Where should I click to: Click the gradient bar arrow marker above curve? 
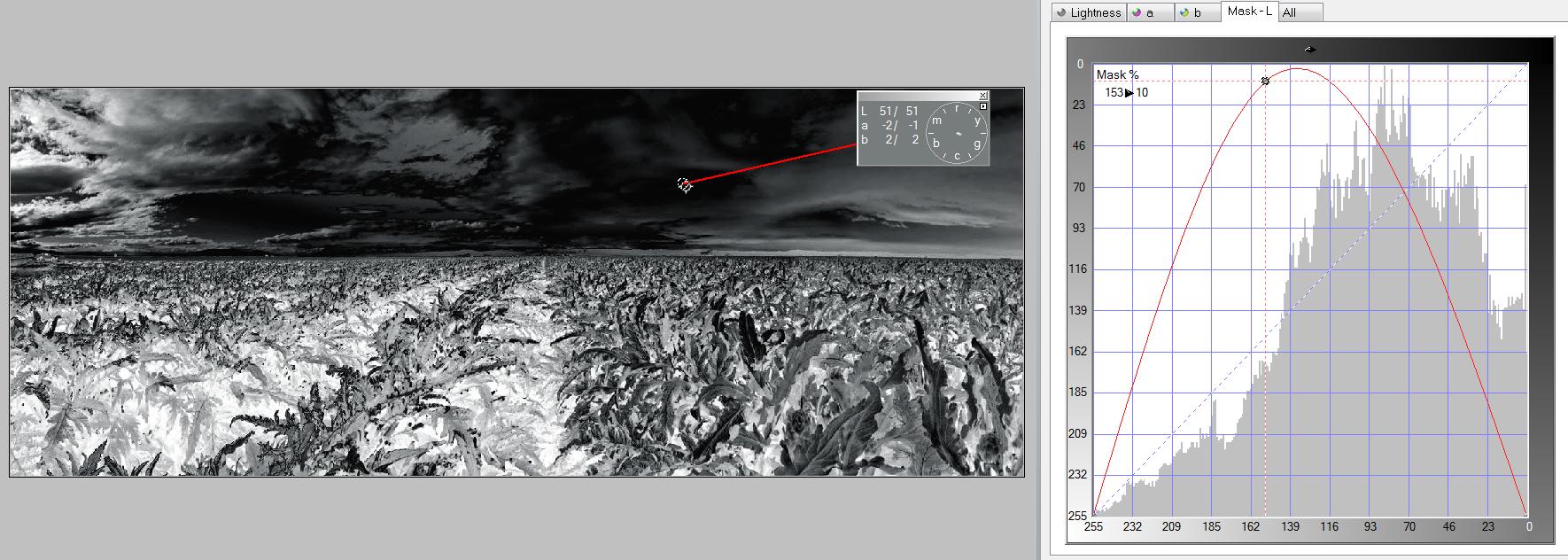(x=1309, y=50)
